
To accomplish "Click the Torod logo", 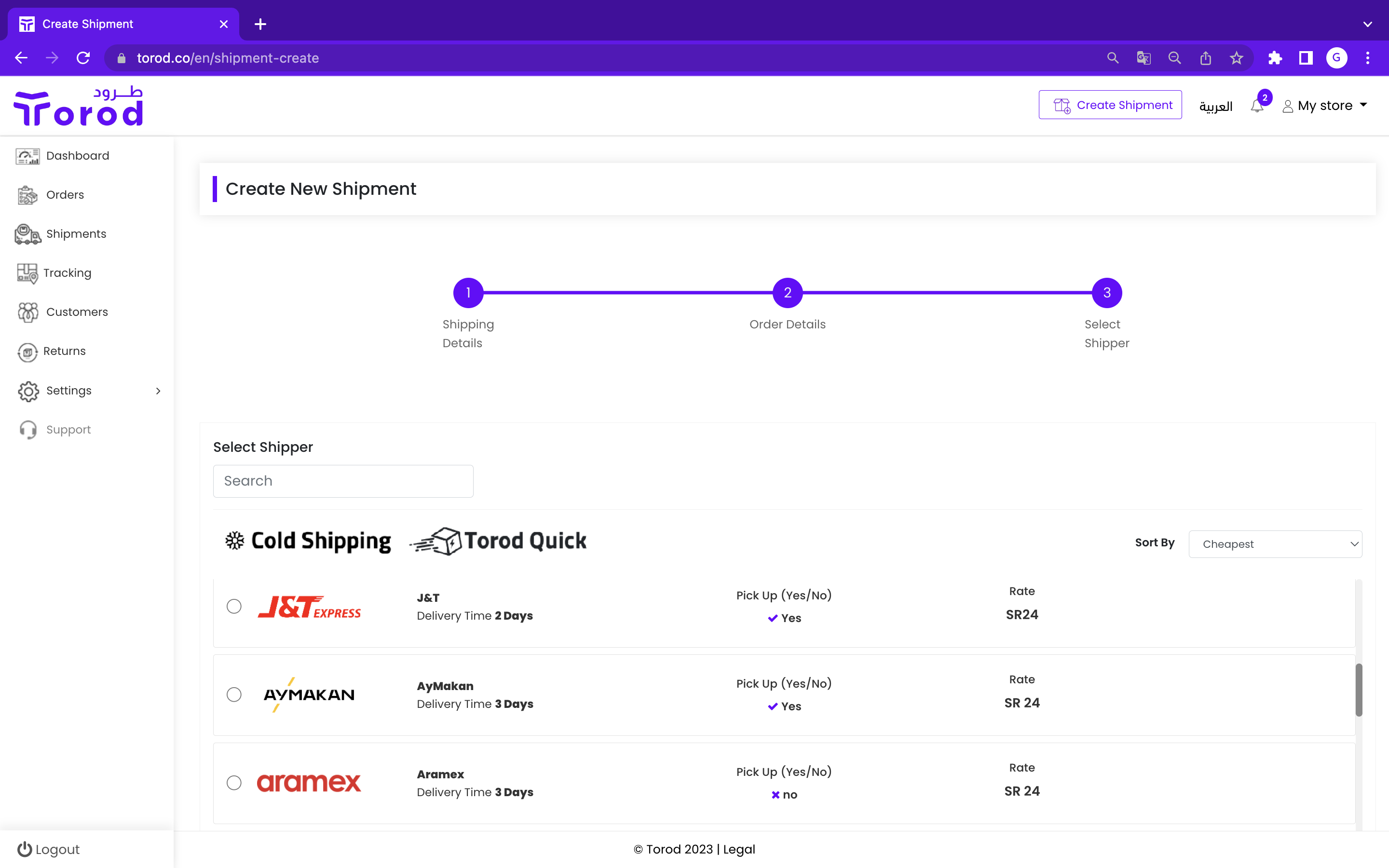I will [x=78, y=106].
